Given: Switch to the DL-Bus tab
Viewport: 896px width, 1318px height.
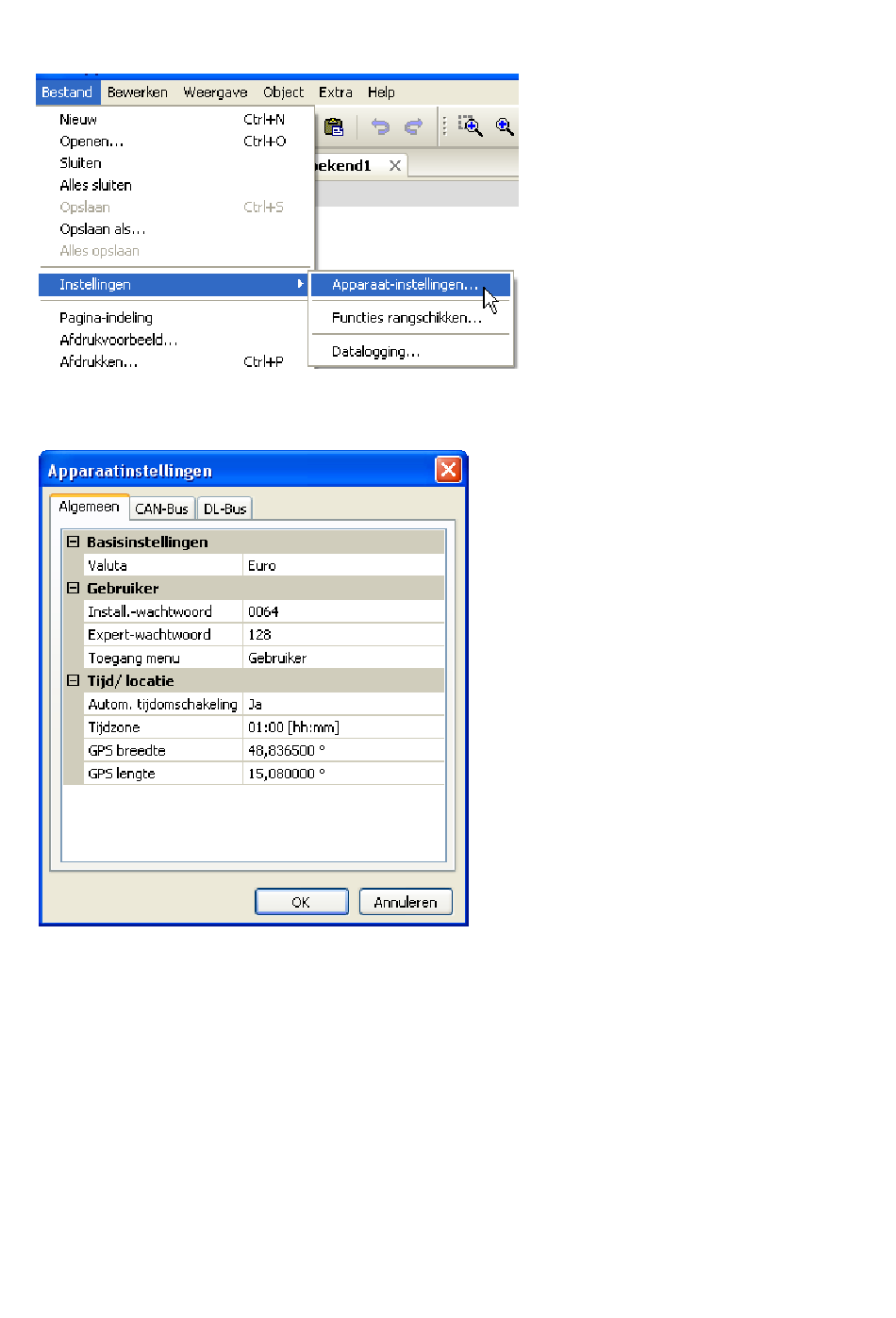Looking at the screenshot, I should (x=224, y=509).
